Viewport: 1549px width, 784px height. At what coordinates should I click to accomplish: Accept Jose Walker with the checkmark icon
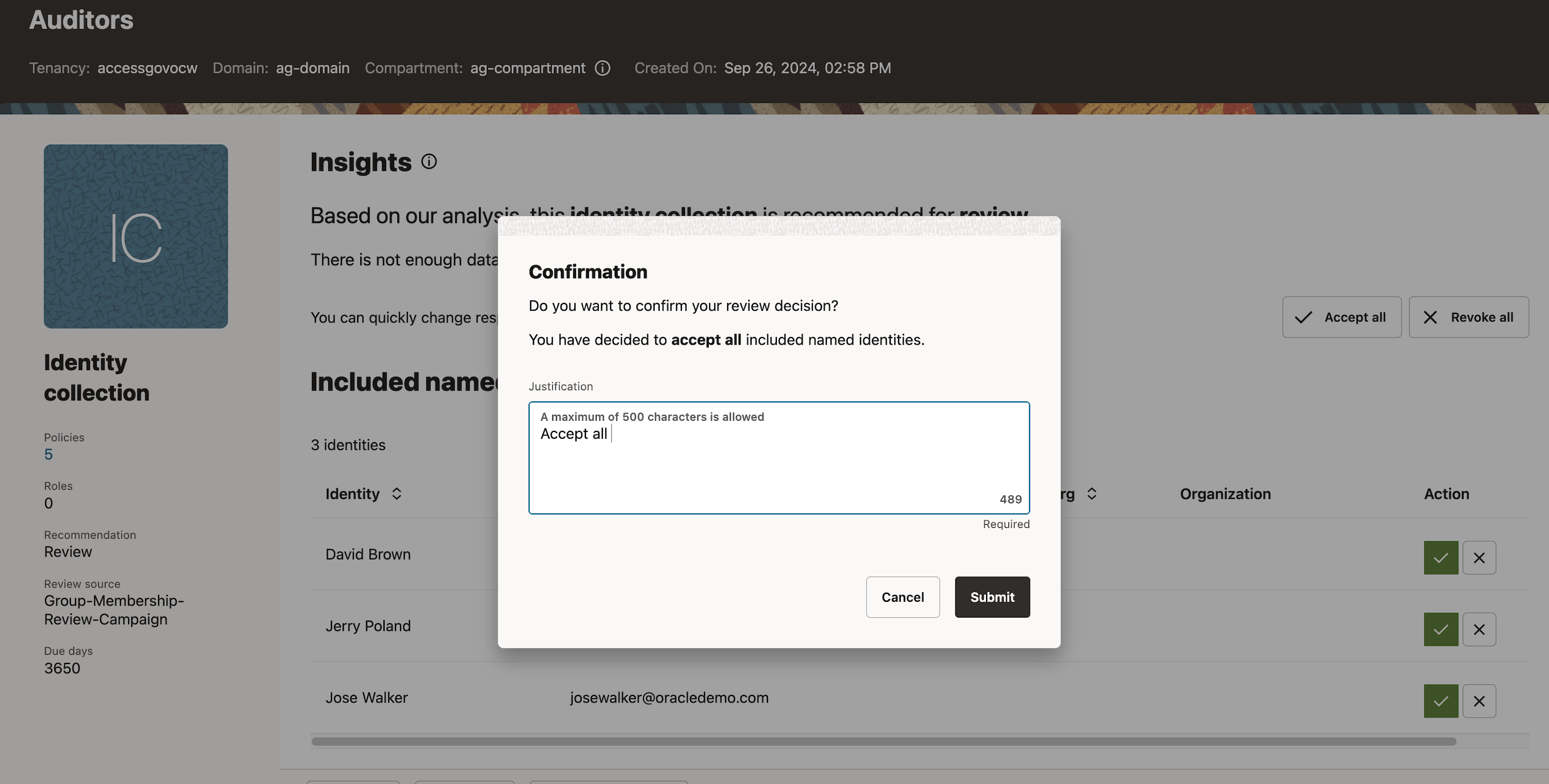1440,700
